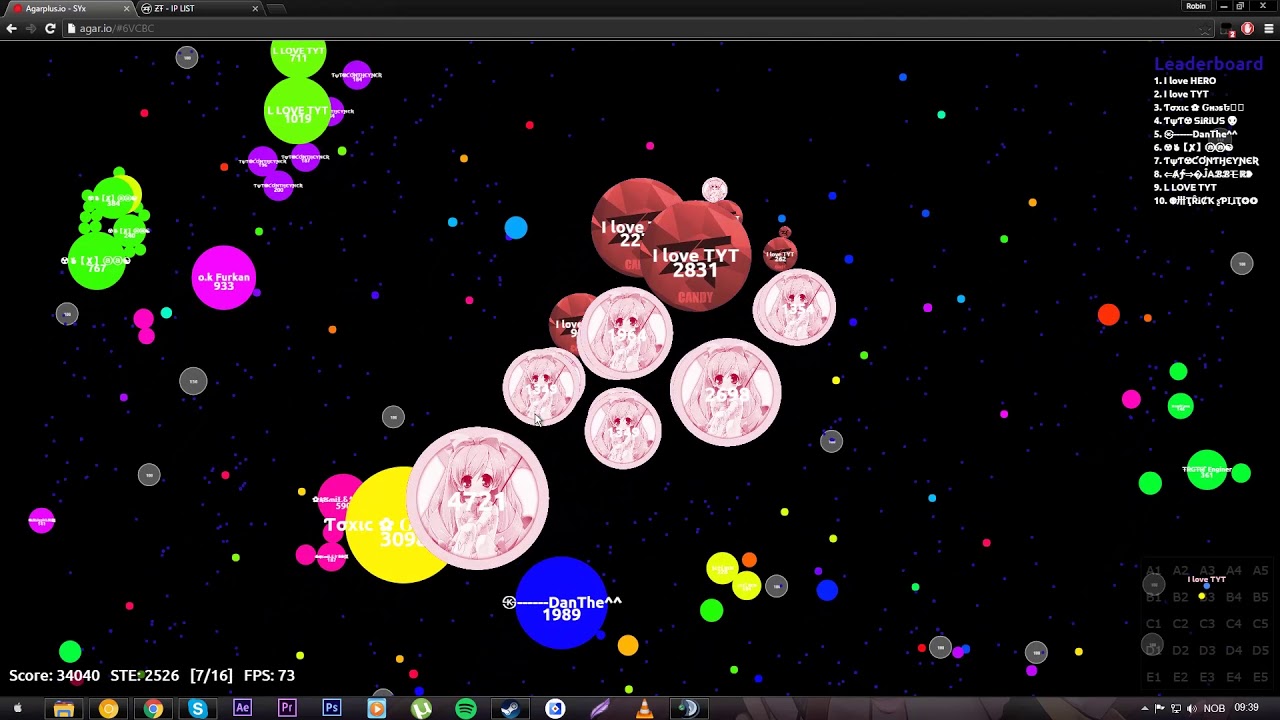Click the Start button in the taskbar
The width and height of the screenshot is (1280, 720).
[x=17, y=709]
